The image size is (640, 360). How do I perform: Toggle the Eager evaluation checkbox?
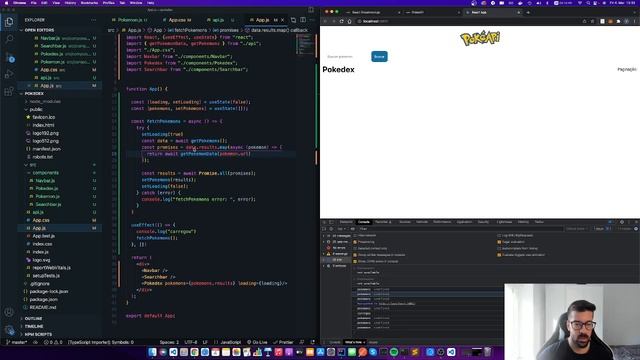[499, 242]
